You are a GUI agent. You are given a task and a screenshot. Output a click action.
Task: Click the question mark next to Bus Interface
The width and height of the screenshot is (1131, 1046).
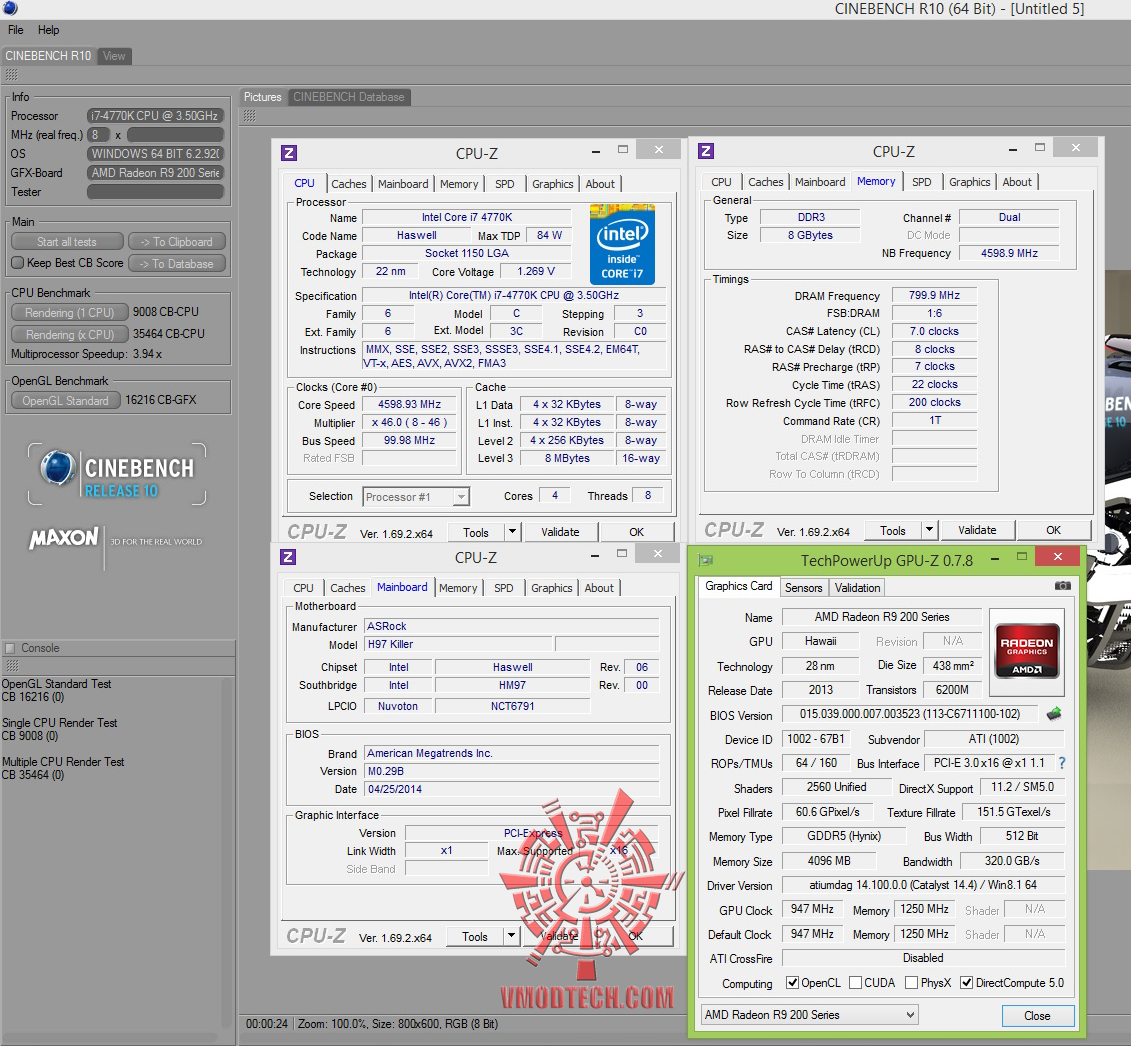click(x=1061, y=763)
